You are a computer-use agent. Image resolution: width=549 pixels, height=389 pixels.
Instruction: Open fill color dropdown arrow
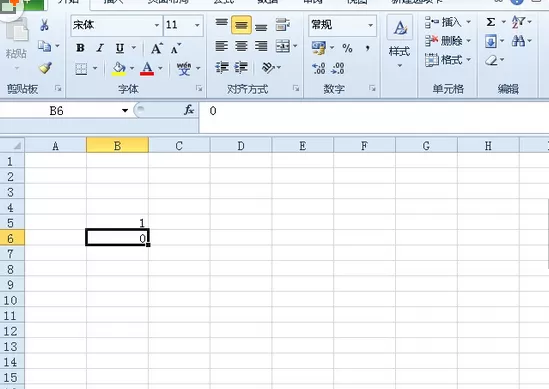132,68
